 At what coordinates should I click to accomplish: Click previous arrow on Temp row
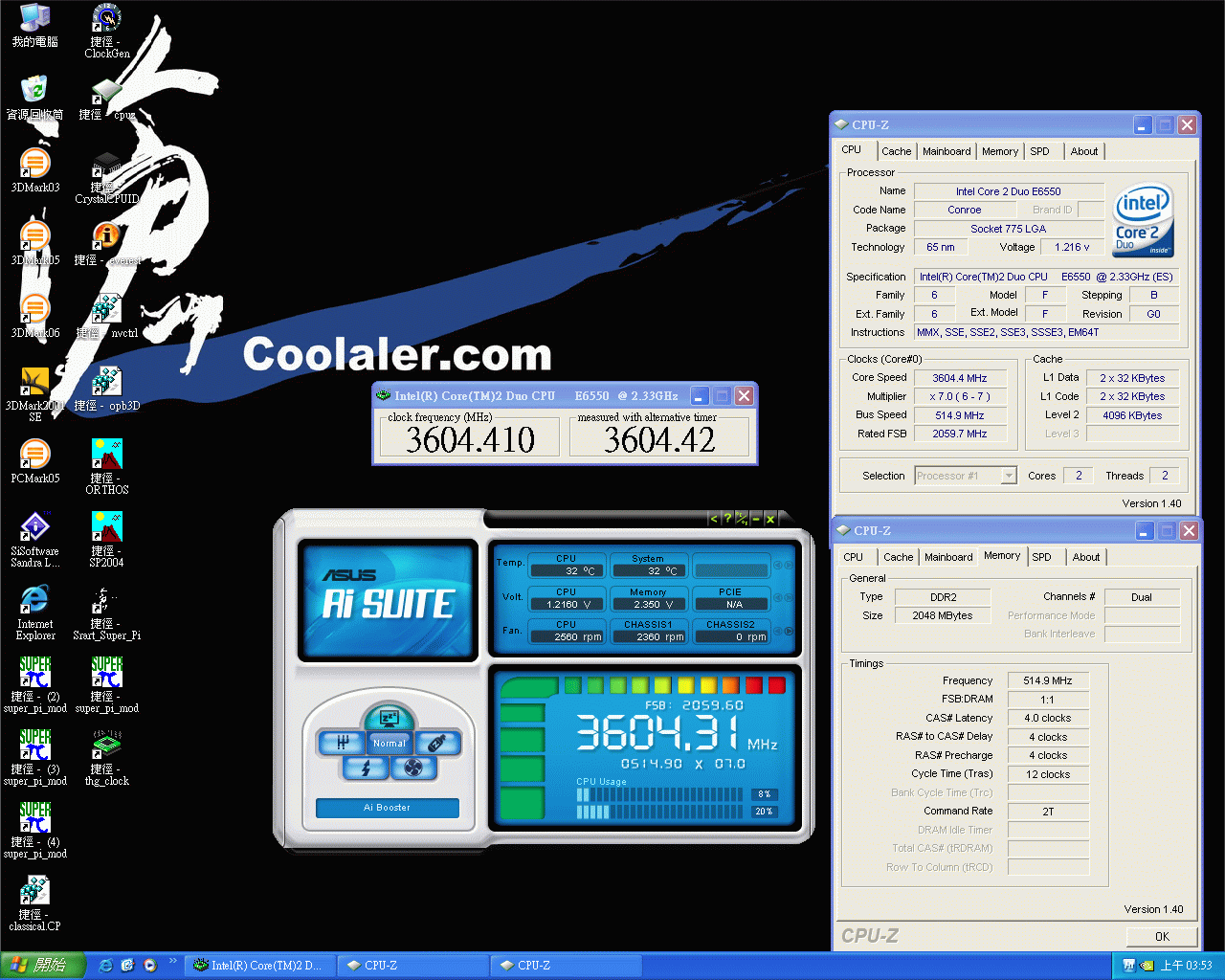click(x=776, y=565)
